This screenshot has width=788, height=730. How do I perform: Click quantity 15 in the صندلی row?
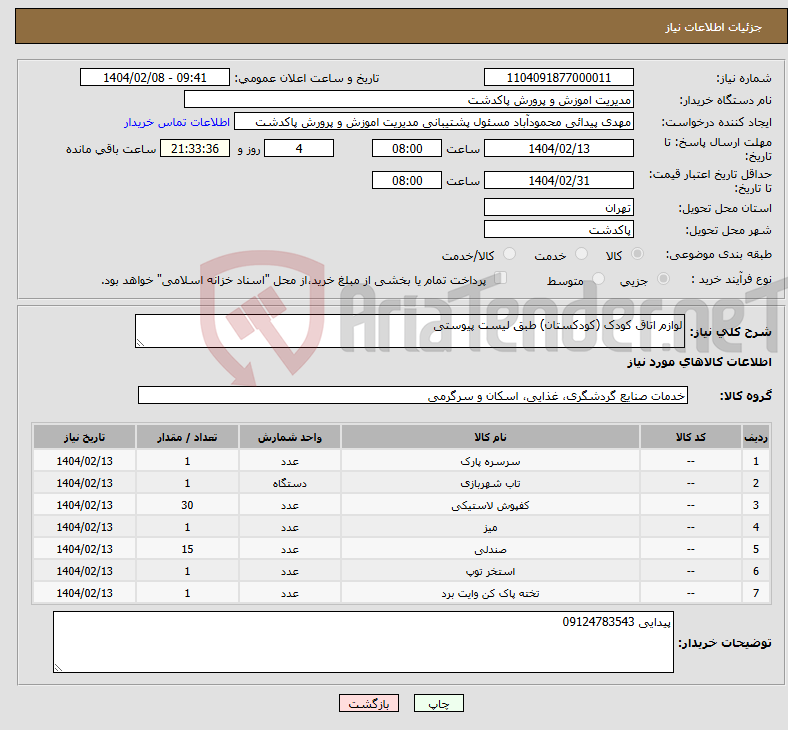point(187,549)
